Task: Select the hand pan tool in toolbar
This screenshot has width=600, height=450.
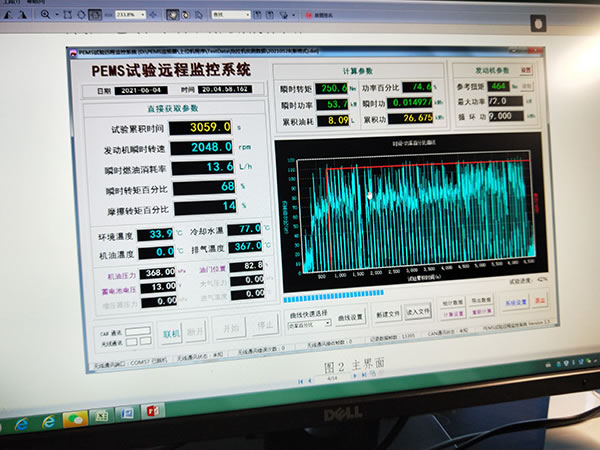Action: tap(172, 15)
